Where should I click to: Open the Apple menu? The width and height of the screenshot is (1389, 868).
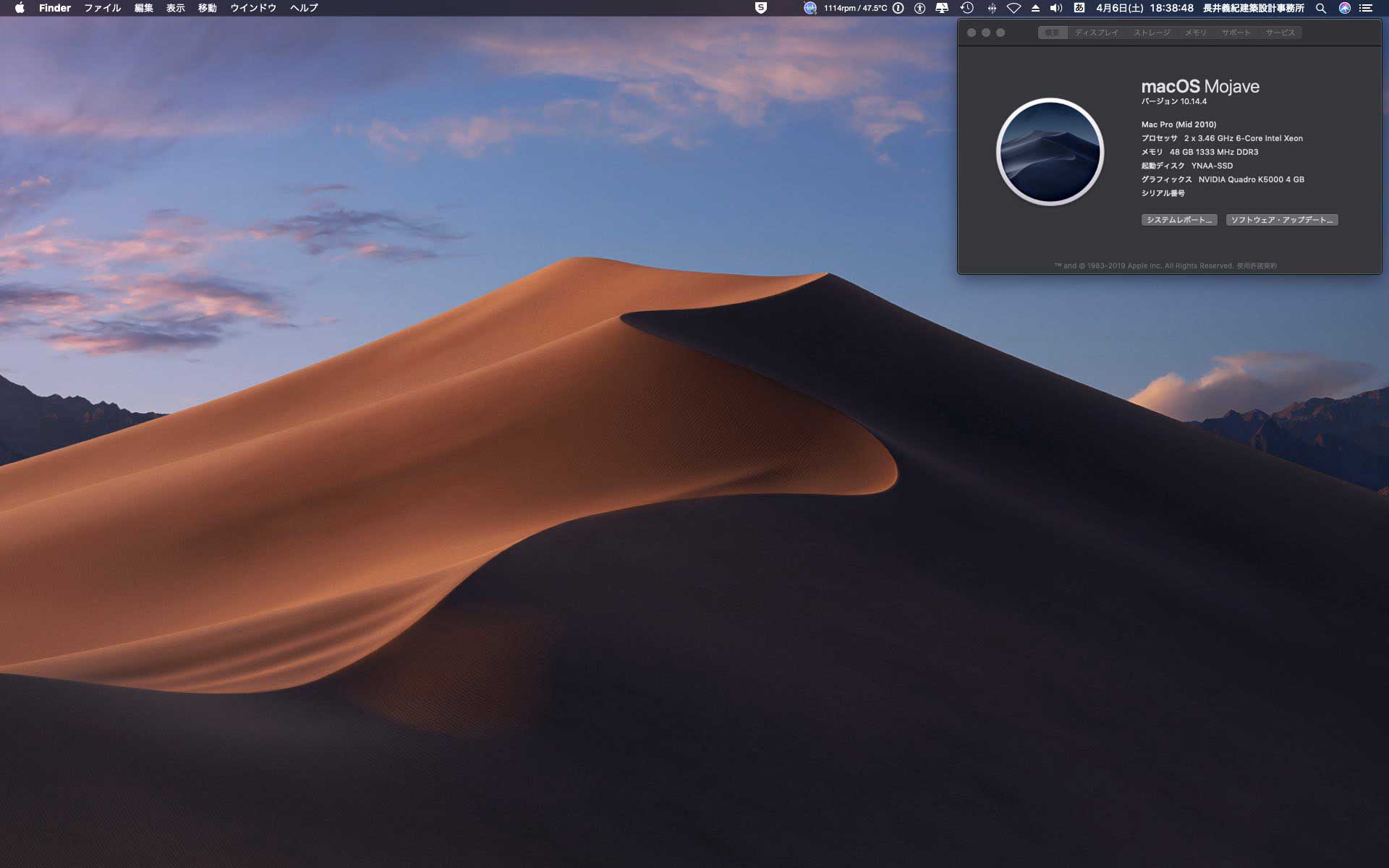click(20, 8)
